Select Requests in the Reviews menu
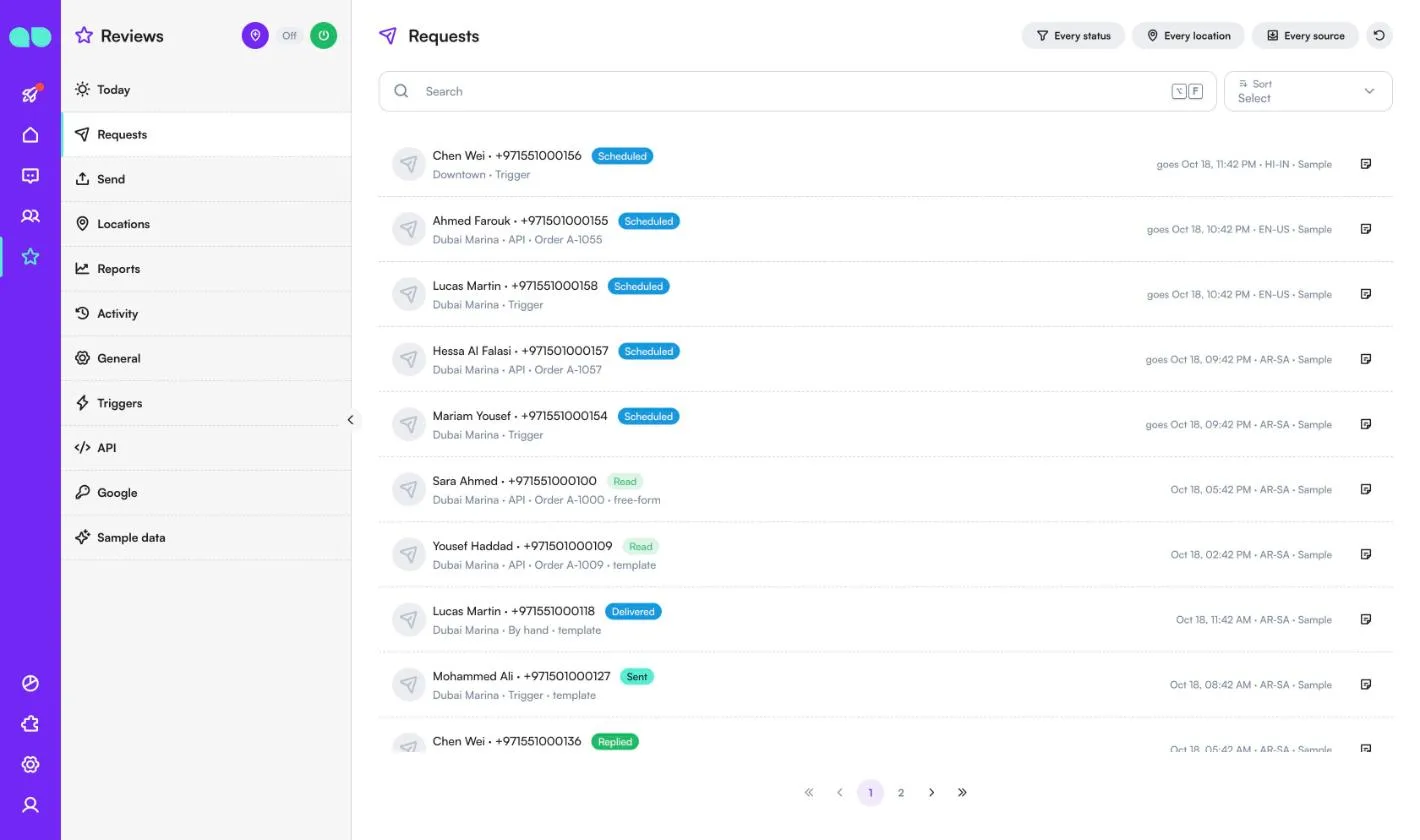 point(206,134)
